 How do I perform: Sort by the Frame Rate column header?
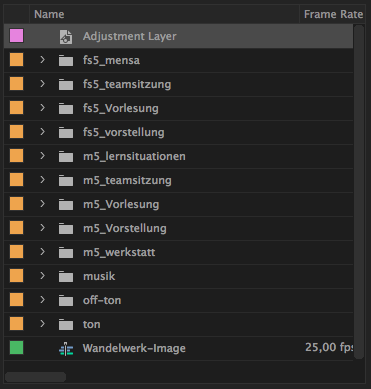(x=333, y=14)
